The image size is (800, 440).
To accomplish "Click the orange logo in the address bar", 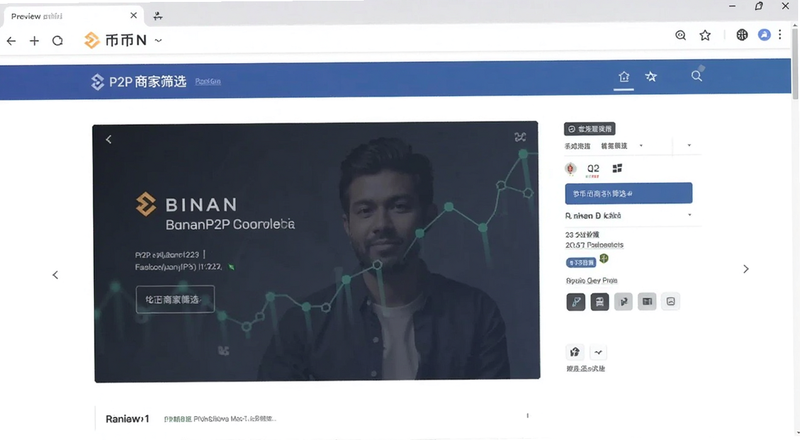I will (92, 40).
